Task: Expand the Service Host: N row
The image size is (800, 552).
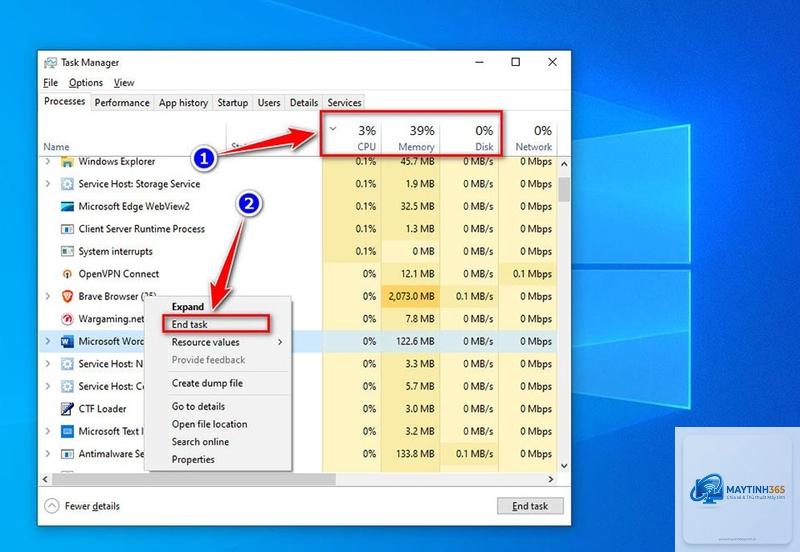Action: pos(48,364)
